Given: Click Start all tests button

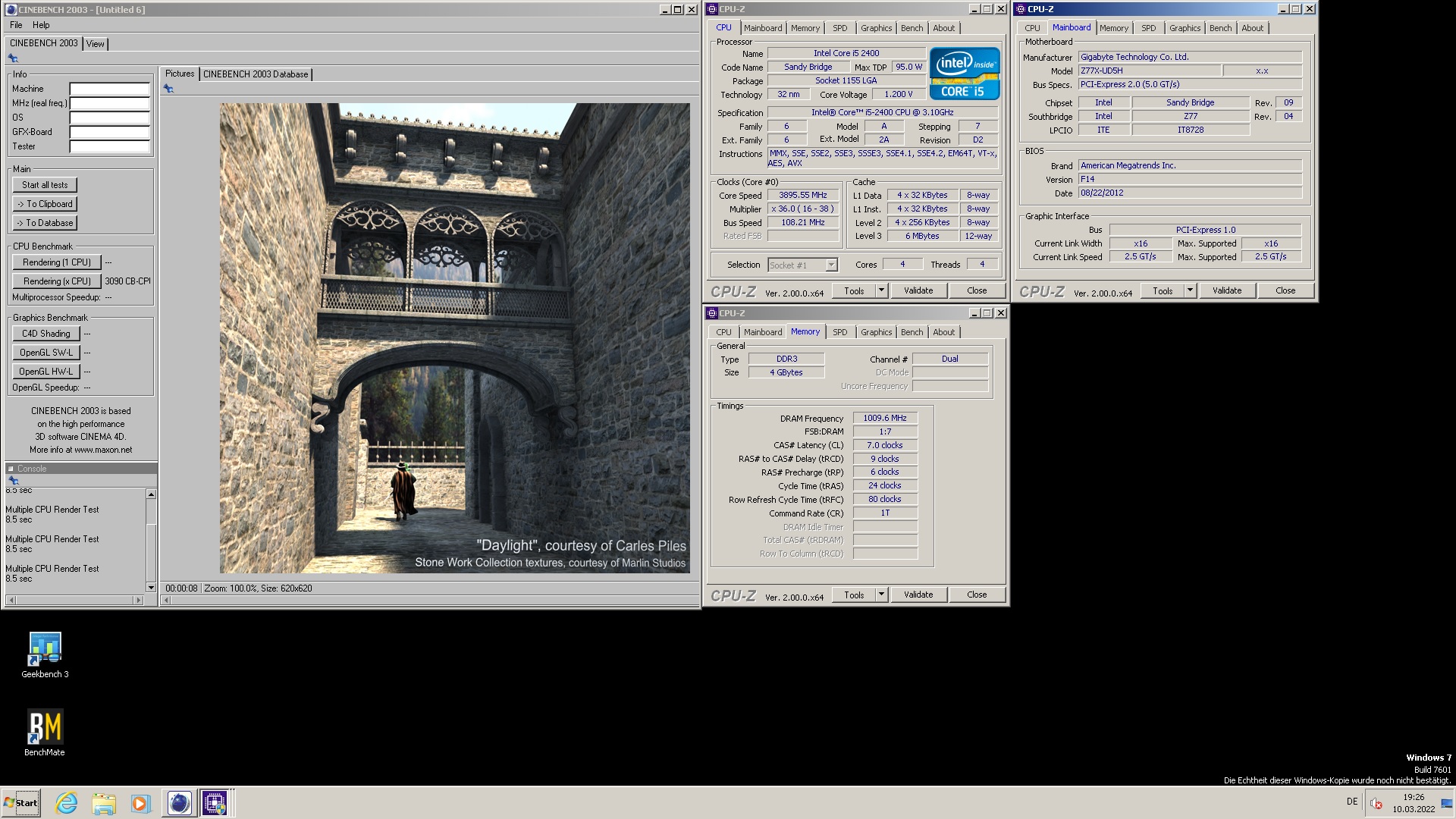Looking at the screenshot, I should pos(45,185).
